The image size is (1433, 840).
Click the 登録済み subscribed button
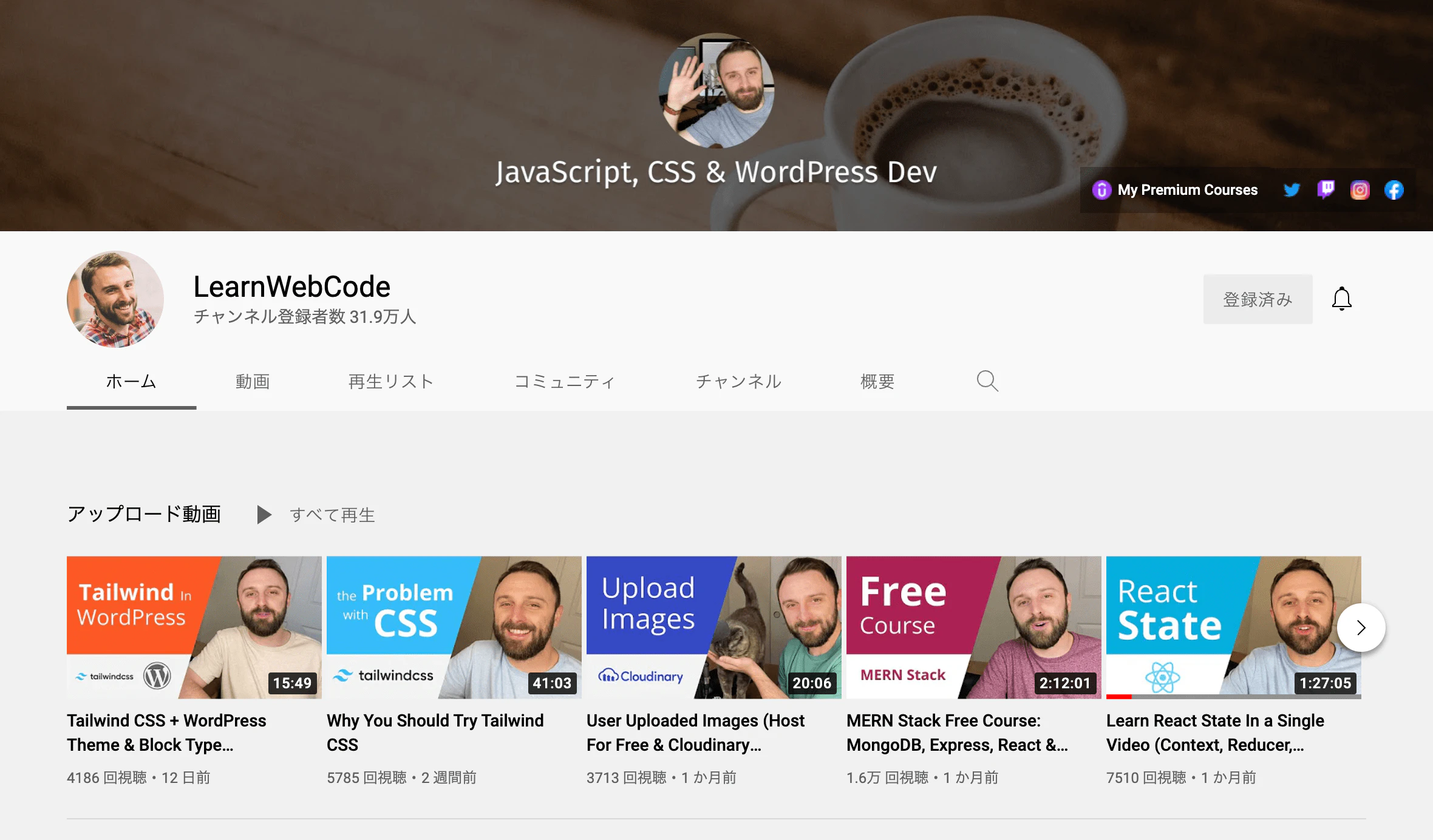tap(1258, 299)
